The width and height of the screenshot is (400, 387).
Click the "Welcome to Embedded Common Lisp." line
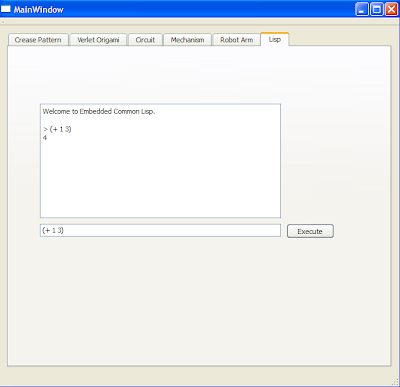(99, 112)
